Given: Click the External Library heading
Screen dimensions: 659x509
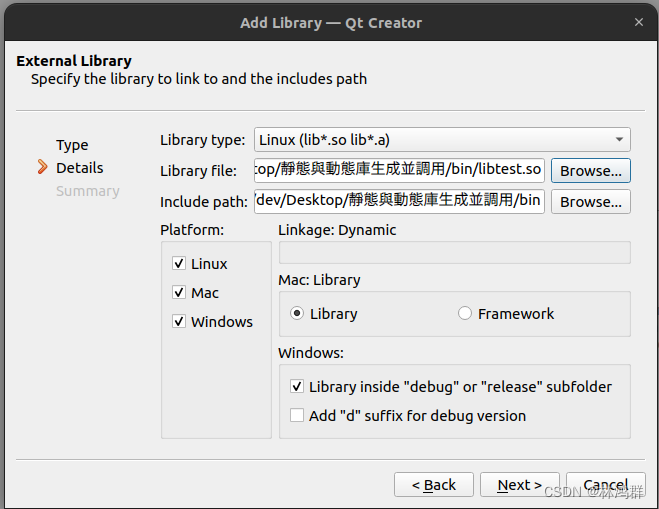Looking at the screenshot, I should [x=74, y=61].
